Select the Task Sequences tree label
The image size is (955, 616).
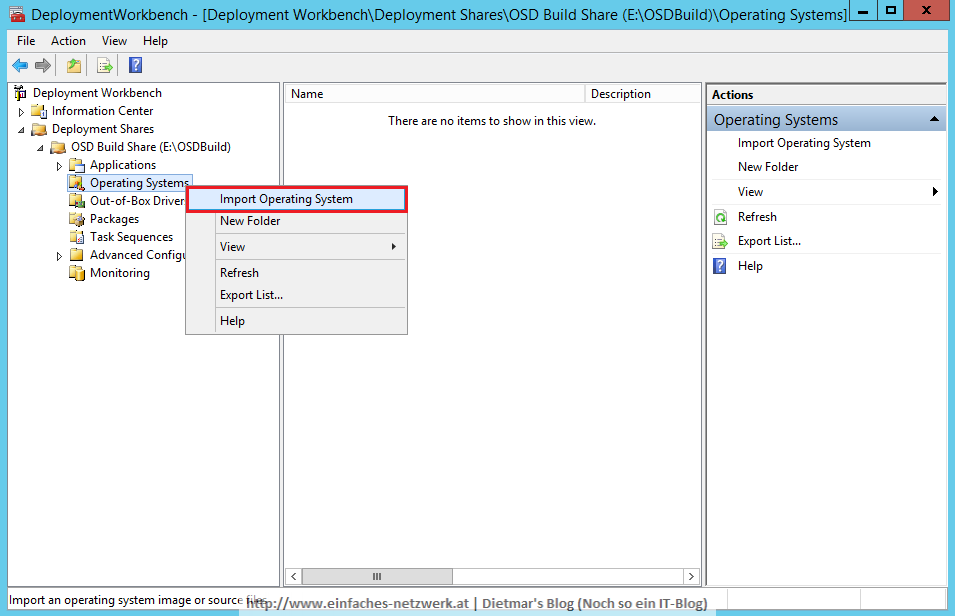click(x=132, y=237)
